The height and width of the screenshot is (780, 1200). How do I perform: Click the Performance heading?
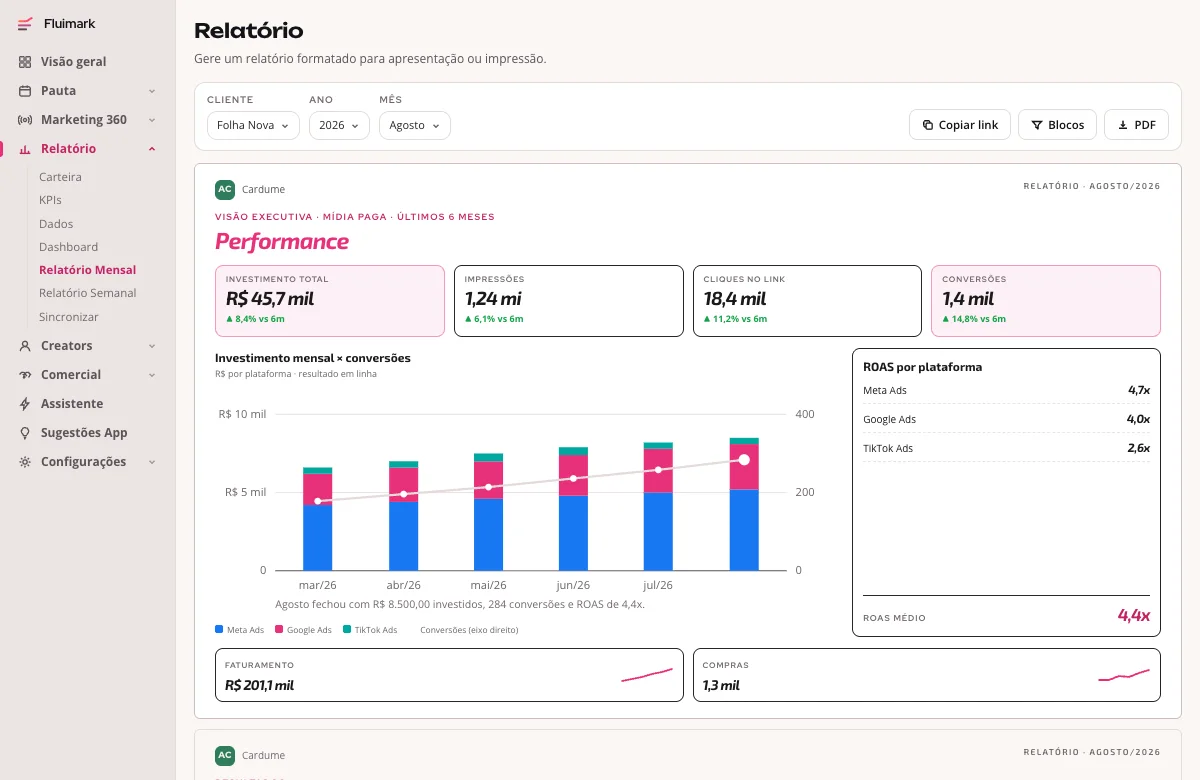pyautogui.click(x=282, y=242)
